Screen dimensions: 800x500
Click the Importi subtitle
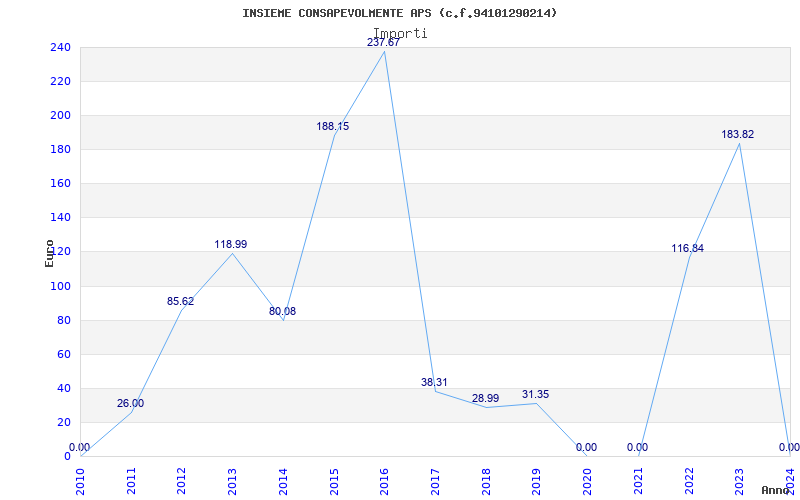[x=400, y=33]
